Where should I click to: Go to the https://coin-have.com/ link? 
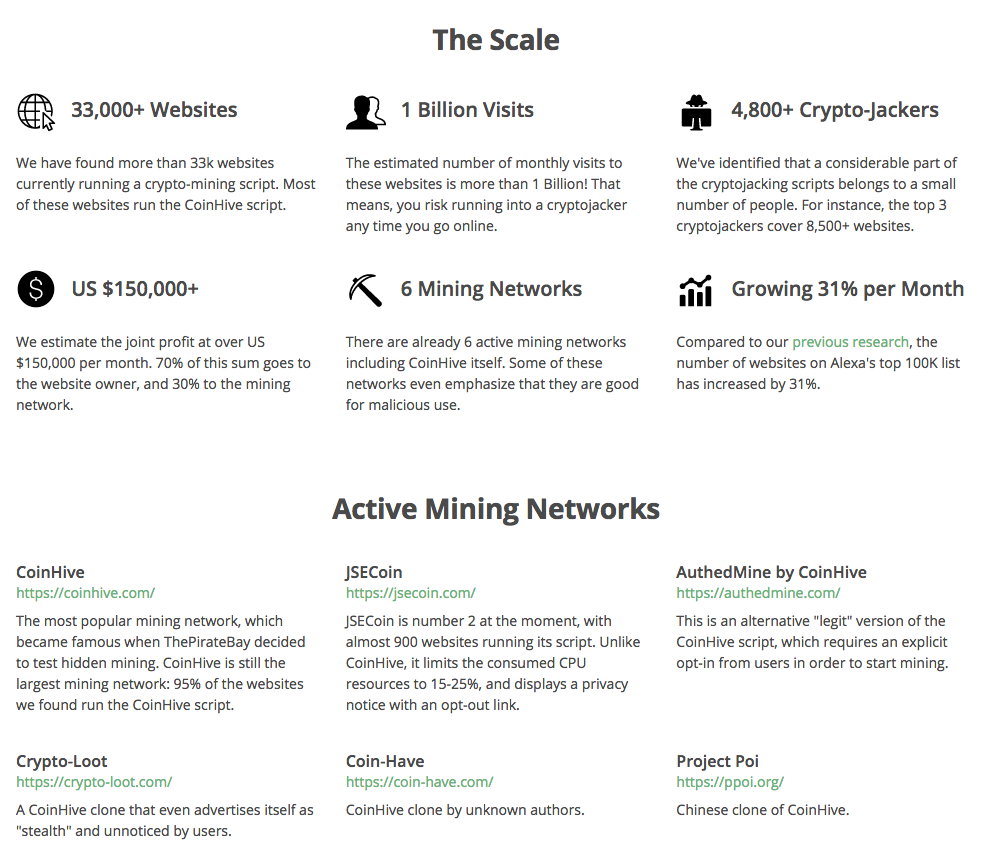coord(419,783)
